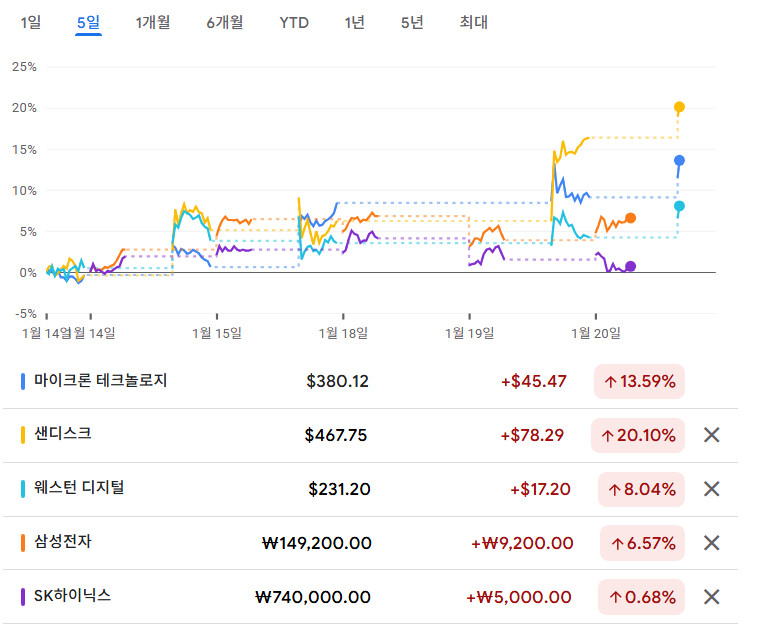Select the 1일 time range tab
The height and width of the screenshot is (629, 757).
tap(31, 22)
